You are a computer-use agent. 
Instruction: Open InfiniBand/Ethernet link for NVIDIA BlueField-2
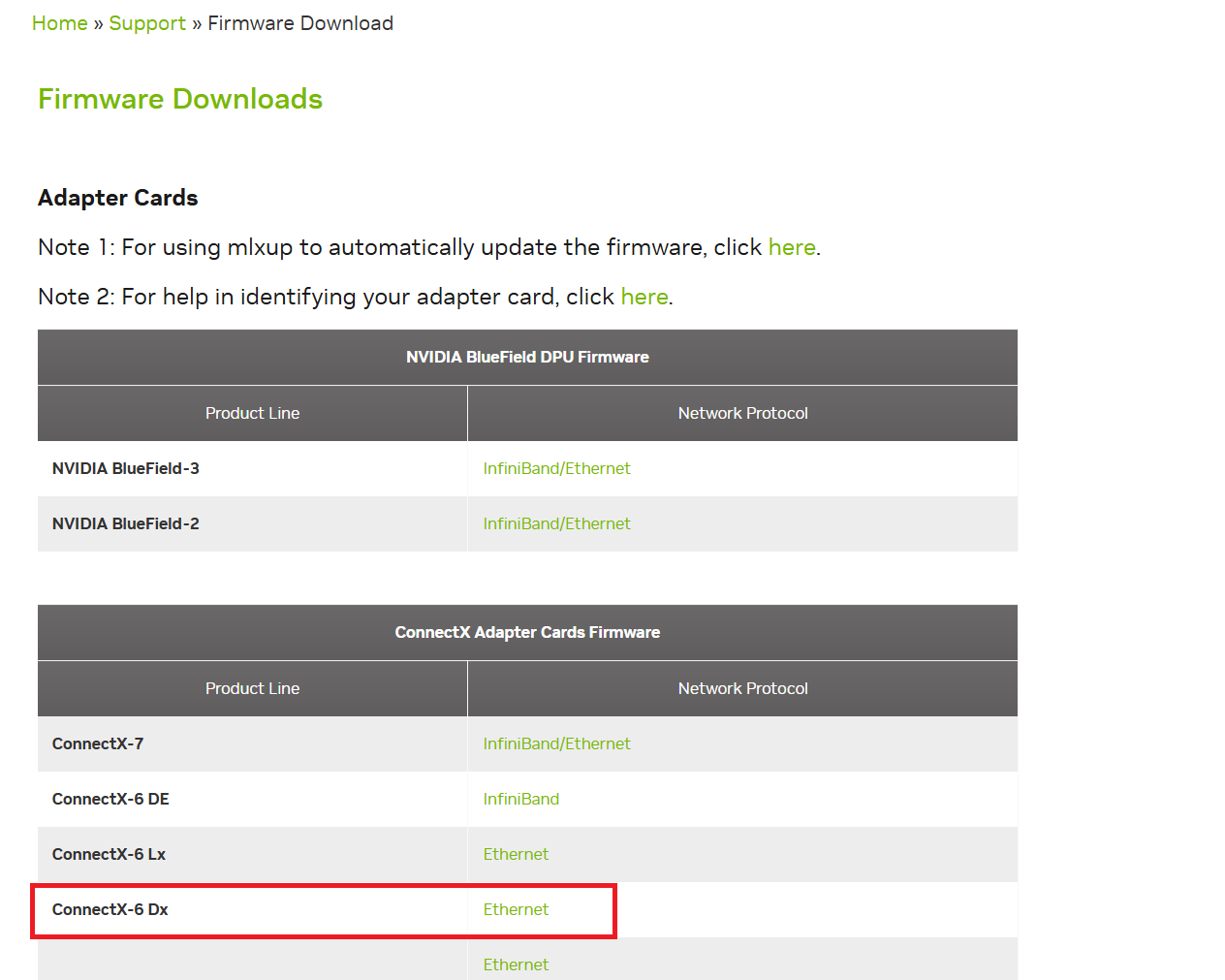click(x=556, y=523)
